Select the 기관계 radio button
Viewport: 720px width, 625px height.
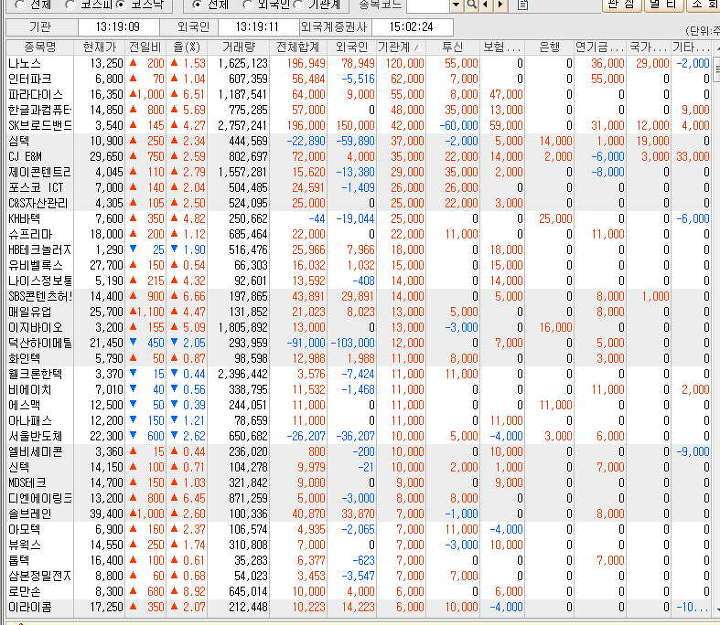click(298, 5)
